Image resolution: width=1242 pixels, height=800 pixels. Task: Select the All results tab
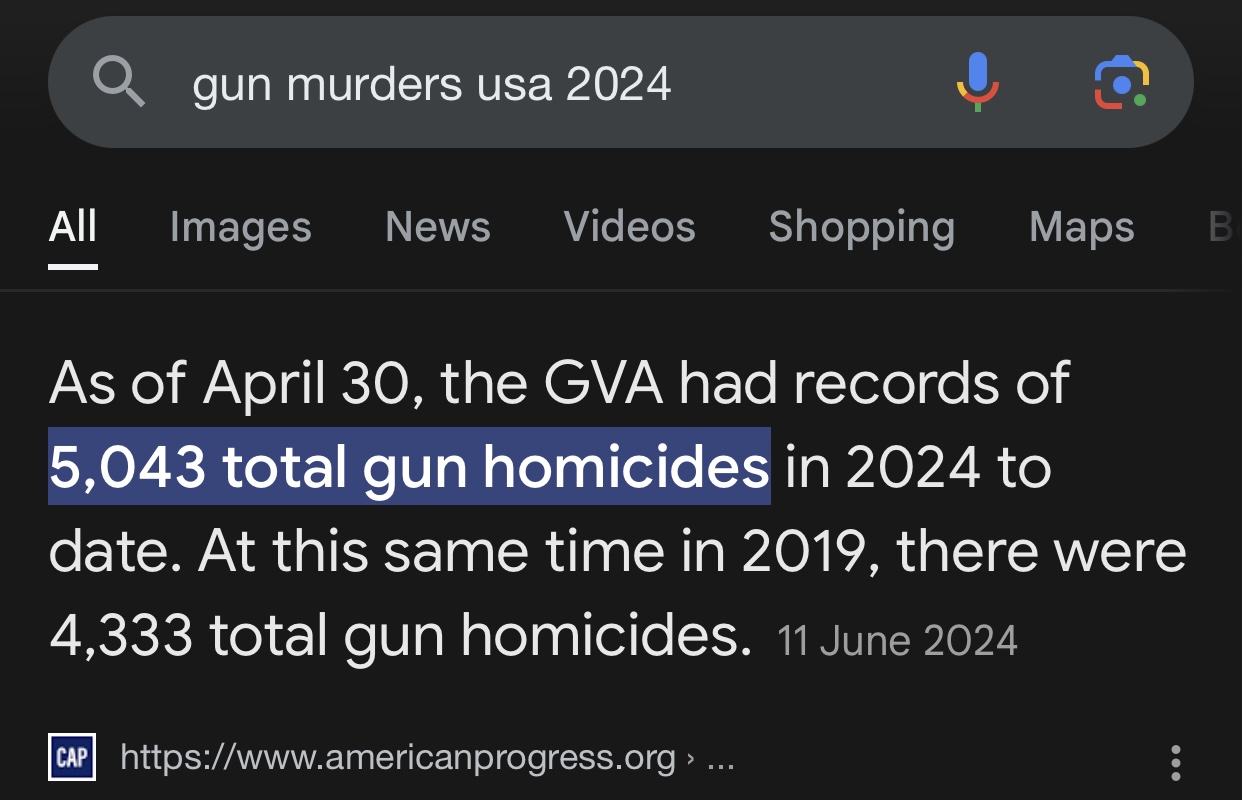73,227
